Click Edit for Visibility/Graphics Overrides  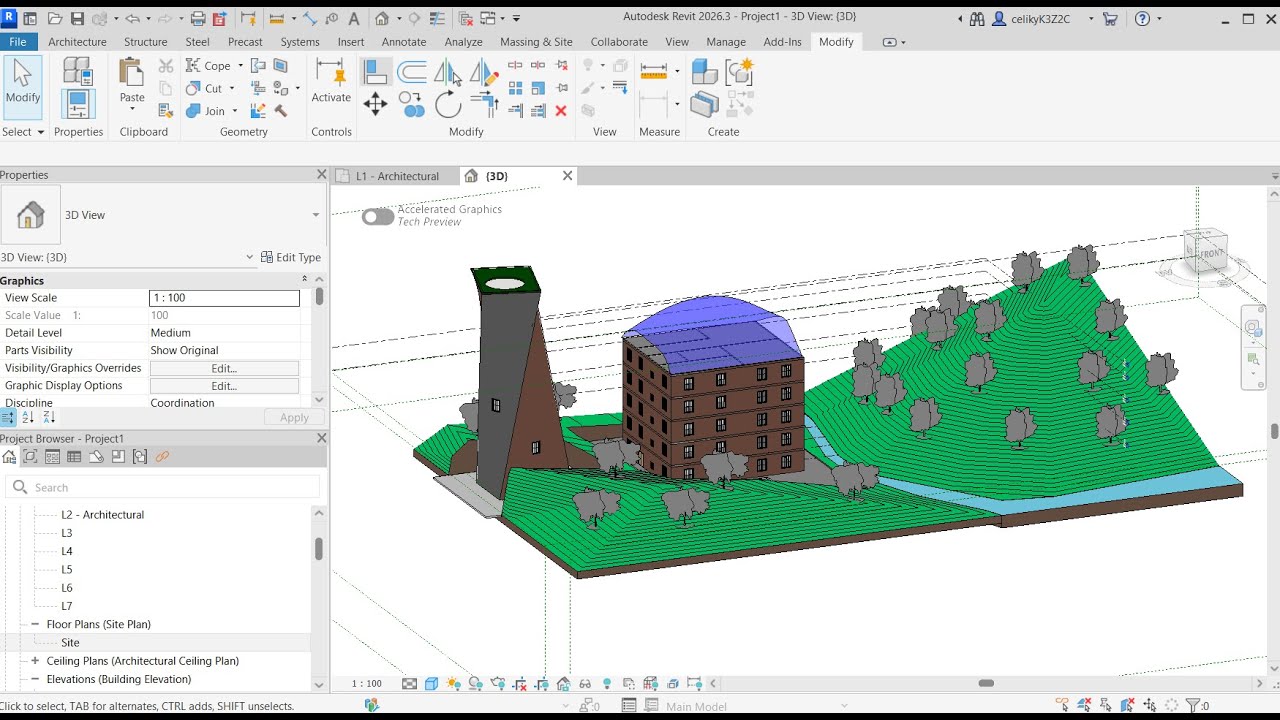[x=224, y=368]
